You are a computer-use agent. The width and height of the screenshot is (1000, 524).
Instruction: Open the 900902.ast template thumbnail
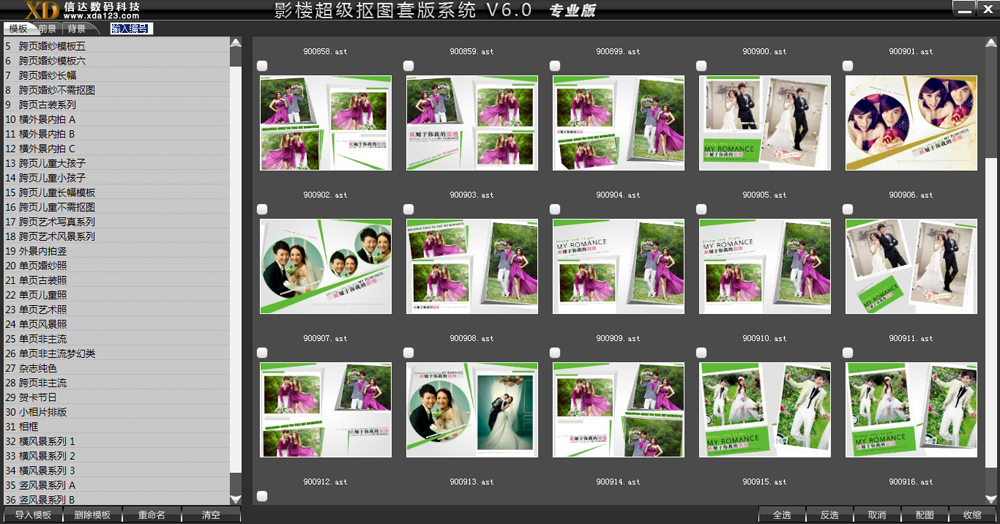pos(326,266)
